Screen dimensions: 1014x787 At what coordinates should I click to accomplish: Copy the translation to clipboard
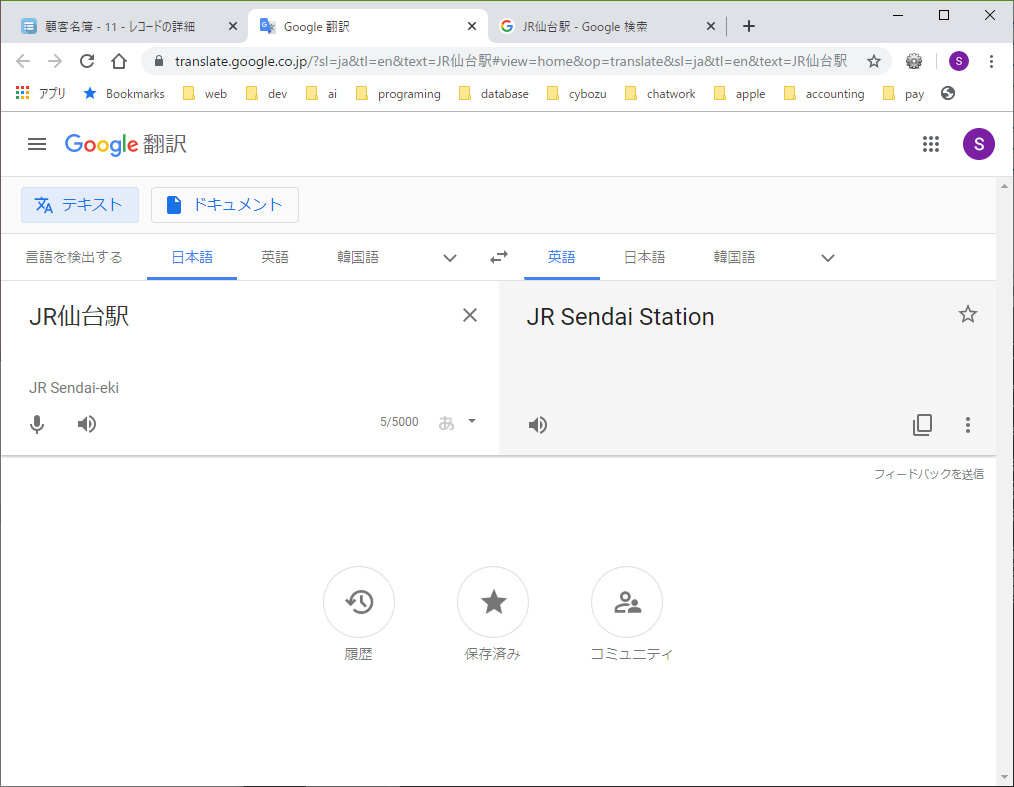click(x=922, y=425)
